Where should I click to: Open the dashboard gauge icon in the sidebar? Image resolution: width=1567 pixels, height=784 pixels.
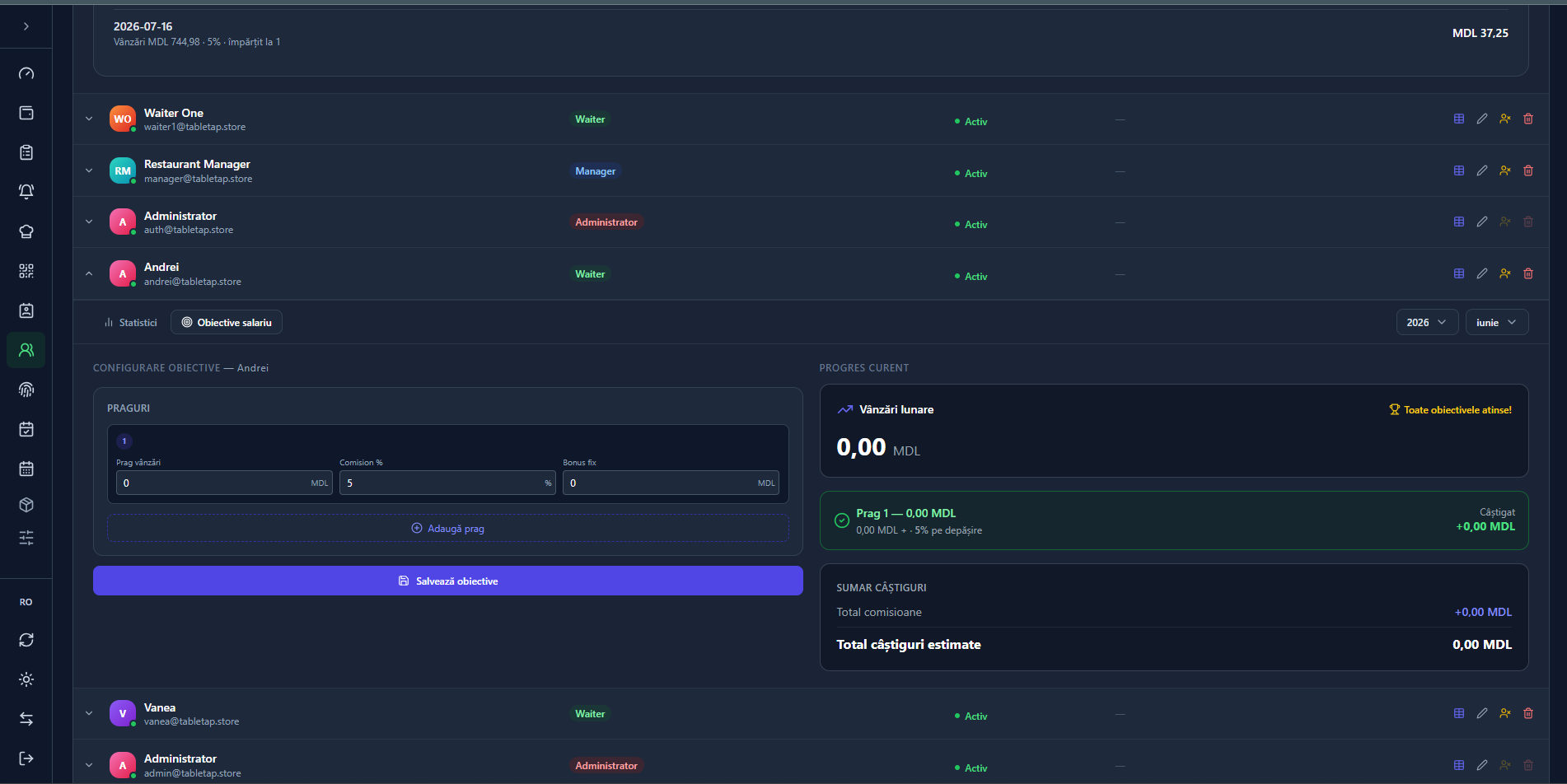[x=26, y=73]
